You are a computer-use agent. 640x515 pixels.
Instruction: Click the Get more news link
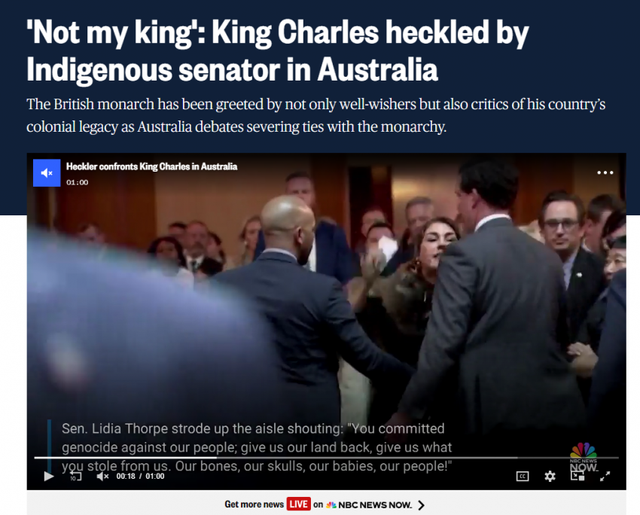(x=254, y=504)
